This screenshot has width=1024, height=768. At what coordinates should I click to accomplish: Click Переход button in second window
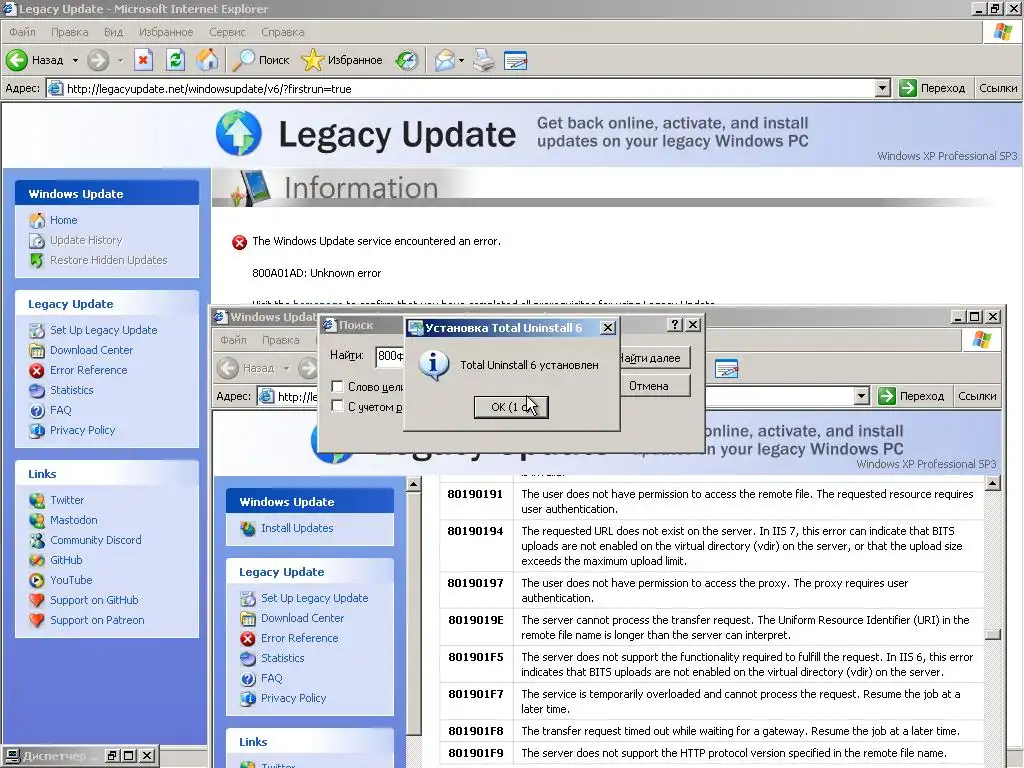pyautogui.click(x=912, y=396)
